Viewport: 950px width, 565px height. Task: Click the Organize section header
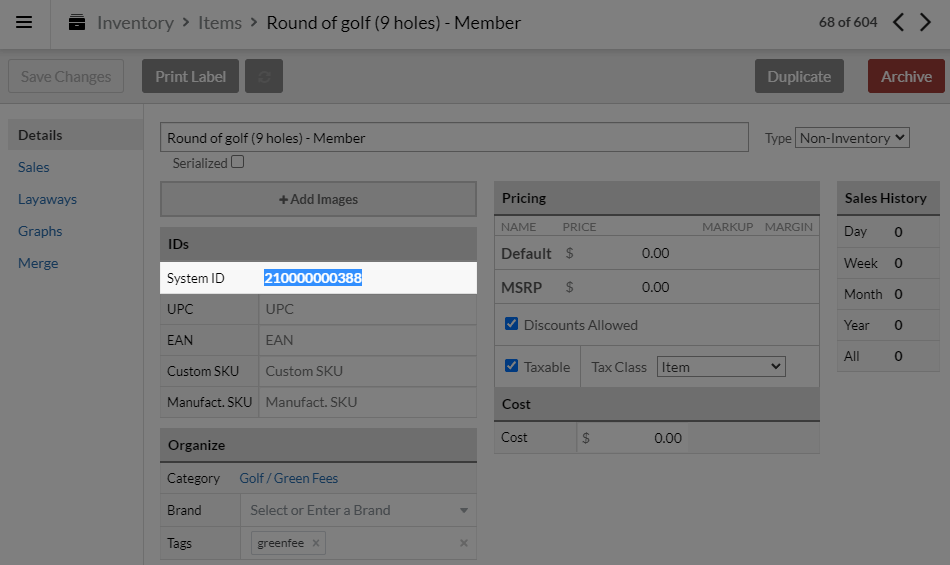point(318,445)
